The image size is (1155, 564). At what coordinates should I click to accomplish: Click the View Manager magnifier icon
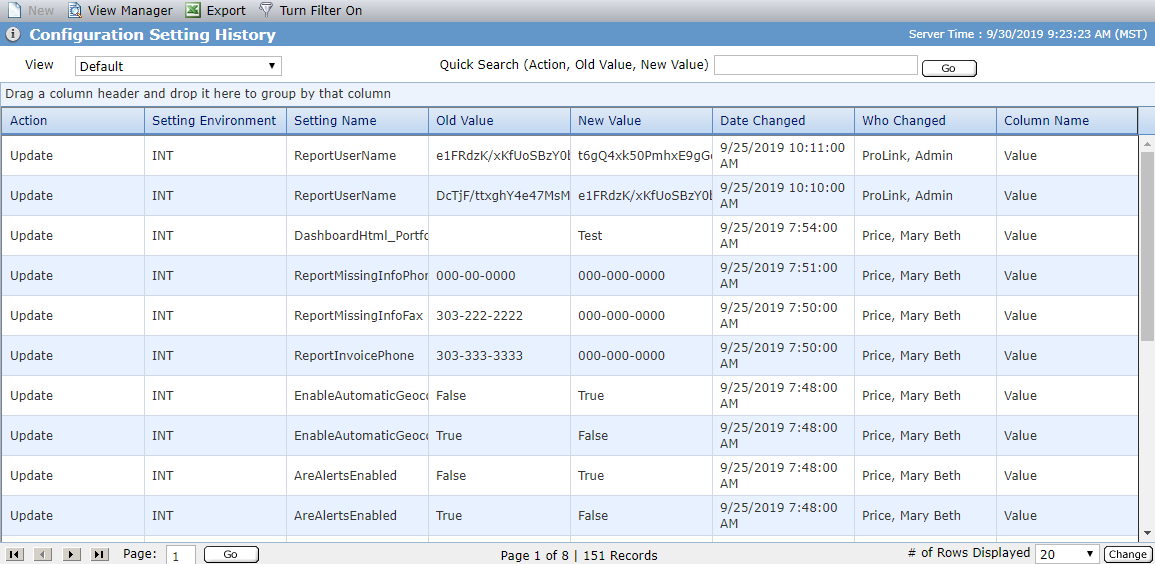pos(75,10)
